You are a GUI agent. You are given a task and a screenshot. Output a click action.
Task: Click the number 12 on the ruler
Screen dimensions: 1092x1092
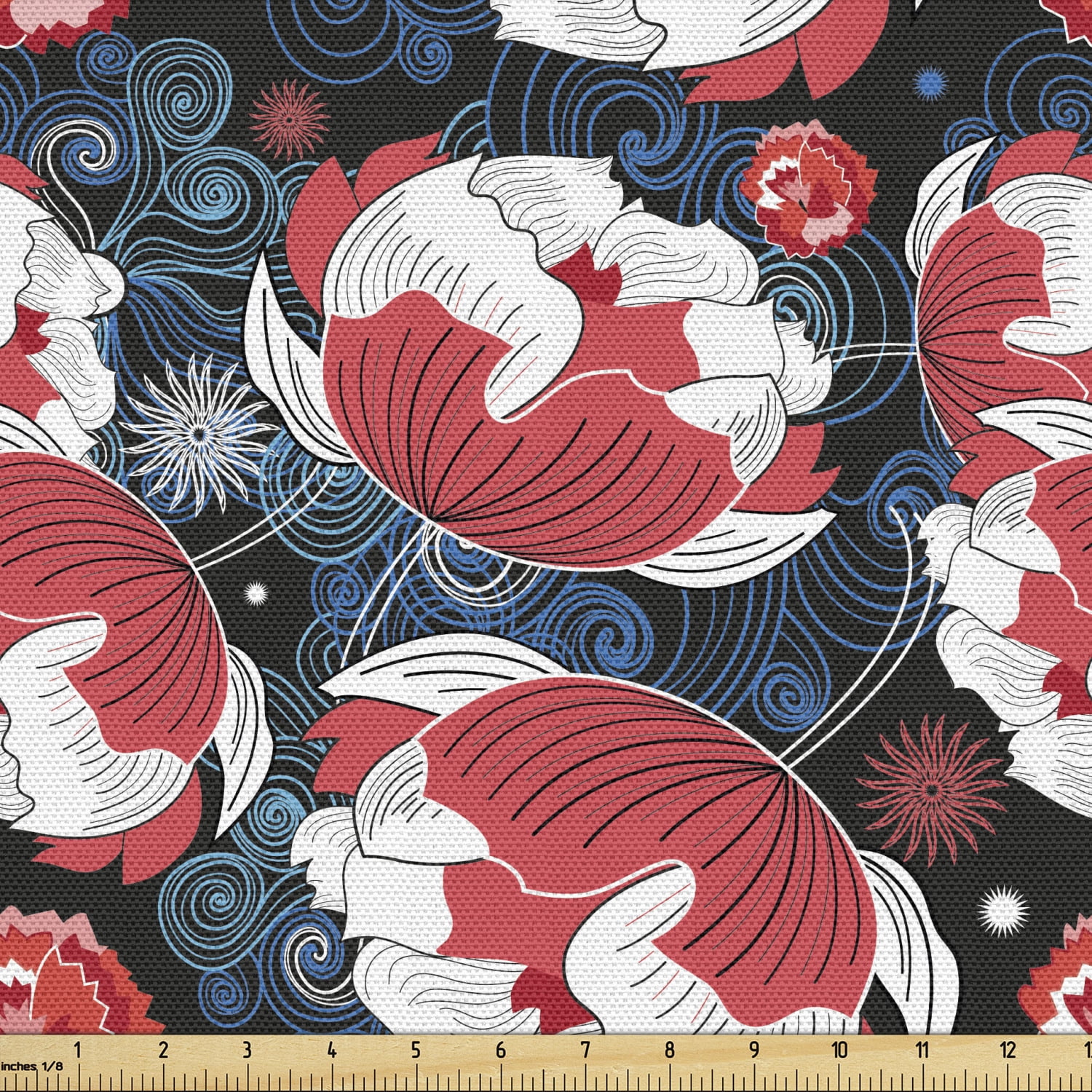pyautogui.click(x=1008, y=1049)
